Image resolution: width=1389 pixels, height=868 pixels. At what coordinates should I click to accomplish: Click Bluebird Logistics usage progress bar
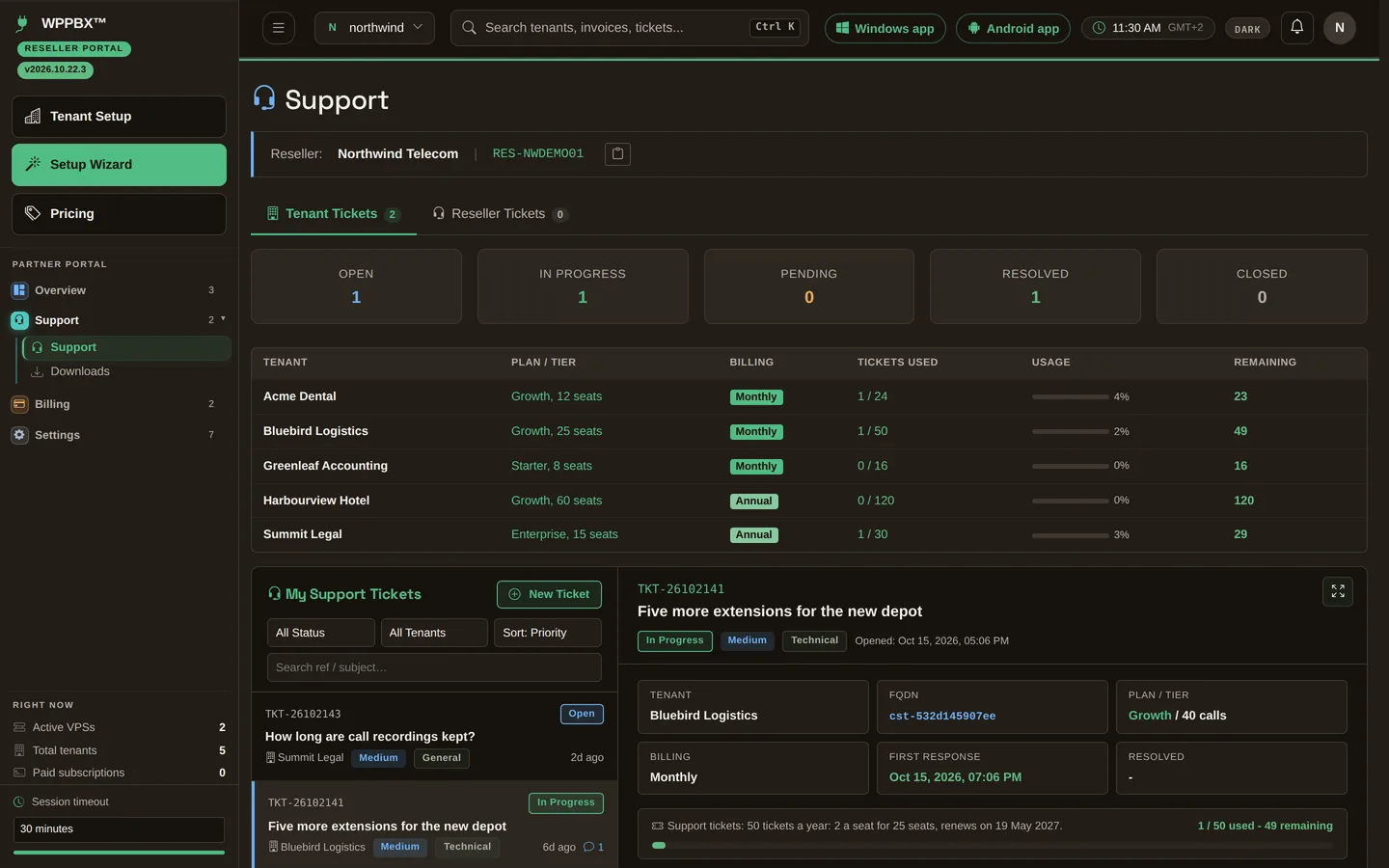[1070, 431]
